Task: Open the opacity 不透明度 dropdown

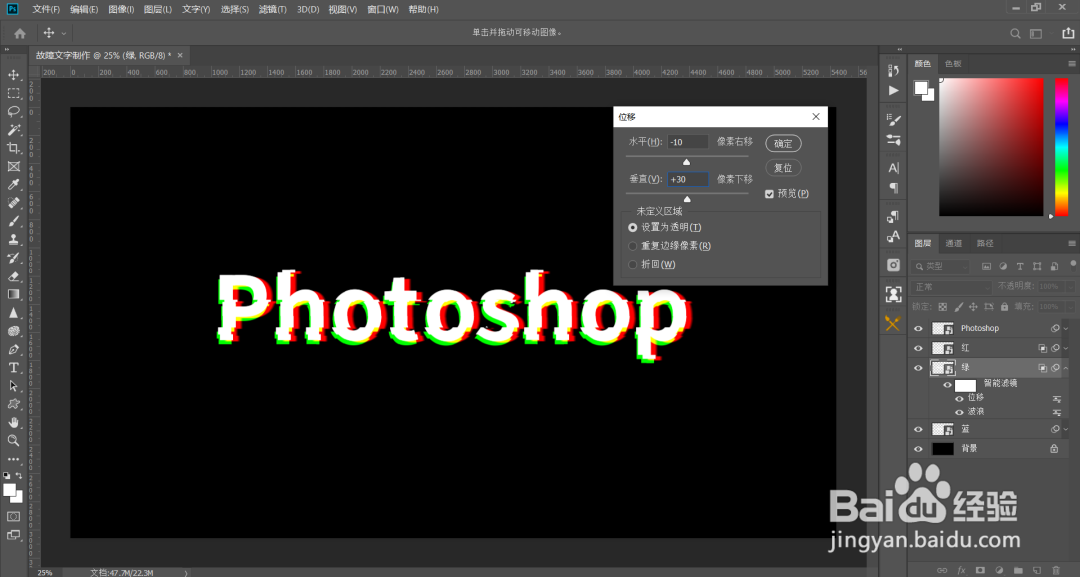Action: coord(1070,286)
